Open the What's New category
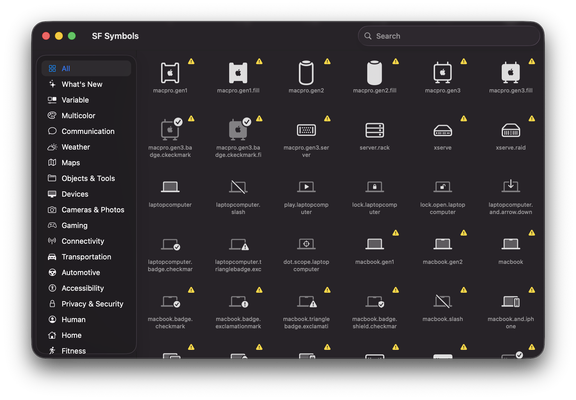Screen dimensions: 576x400 click(86, 84)
